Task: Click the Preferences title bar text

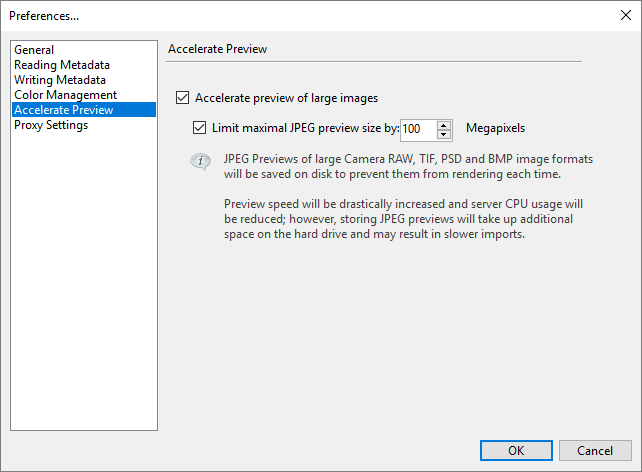Action: [44, 15]
